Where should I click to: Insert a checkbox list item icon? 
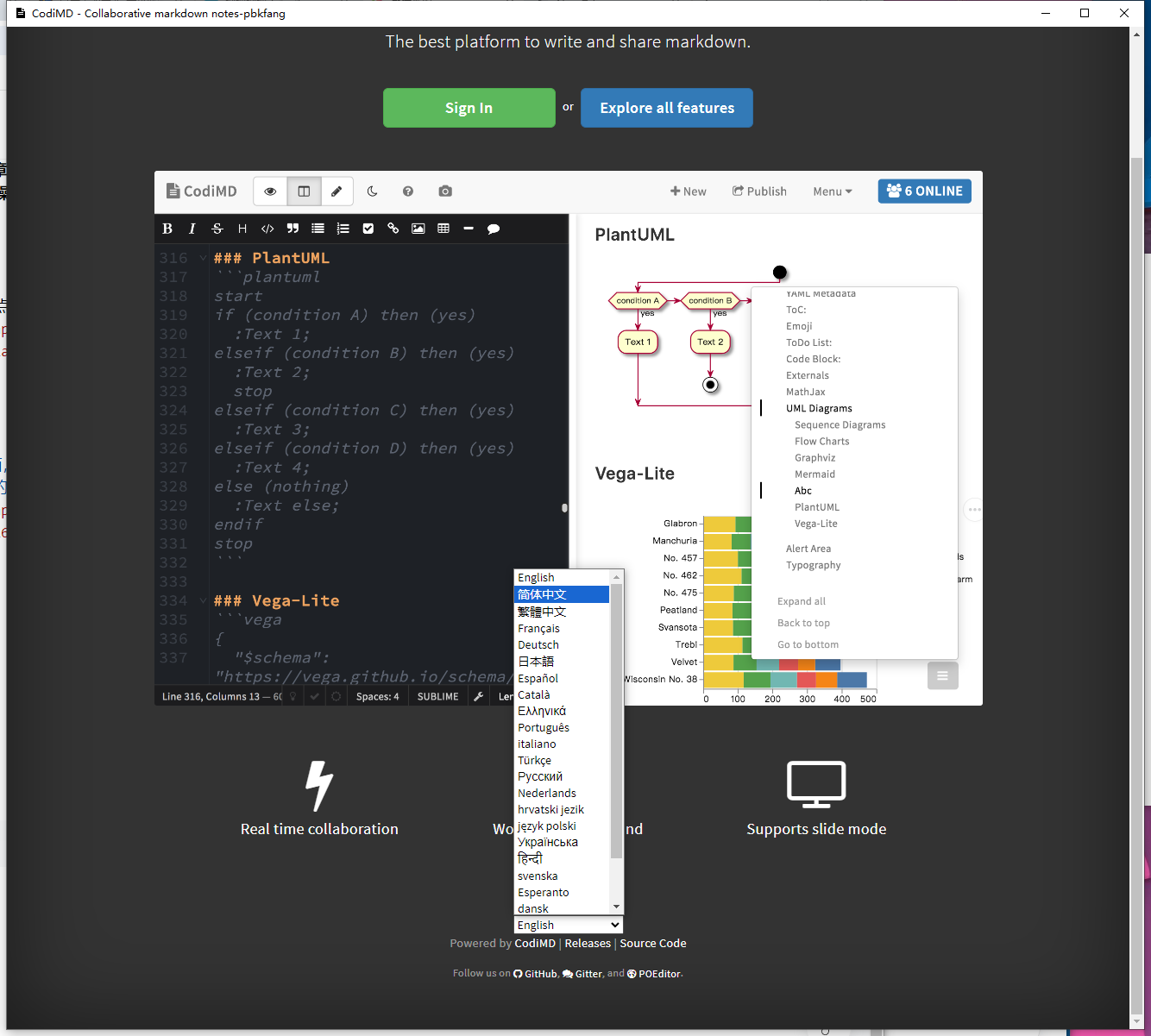point(368,229)
